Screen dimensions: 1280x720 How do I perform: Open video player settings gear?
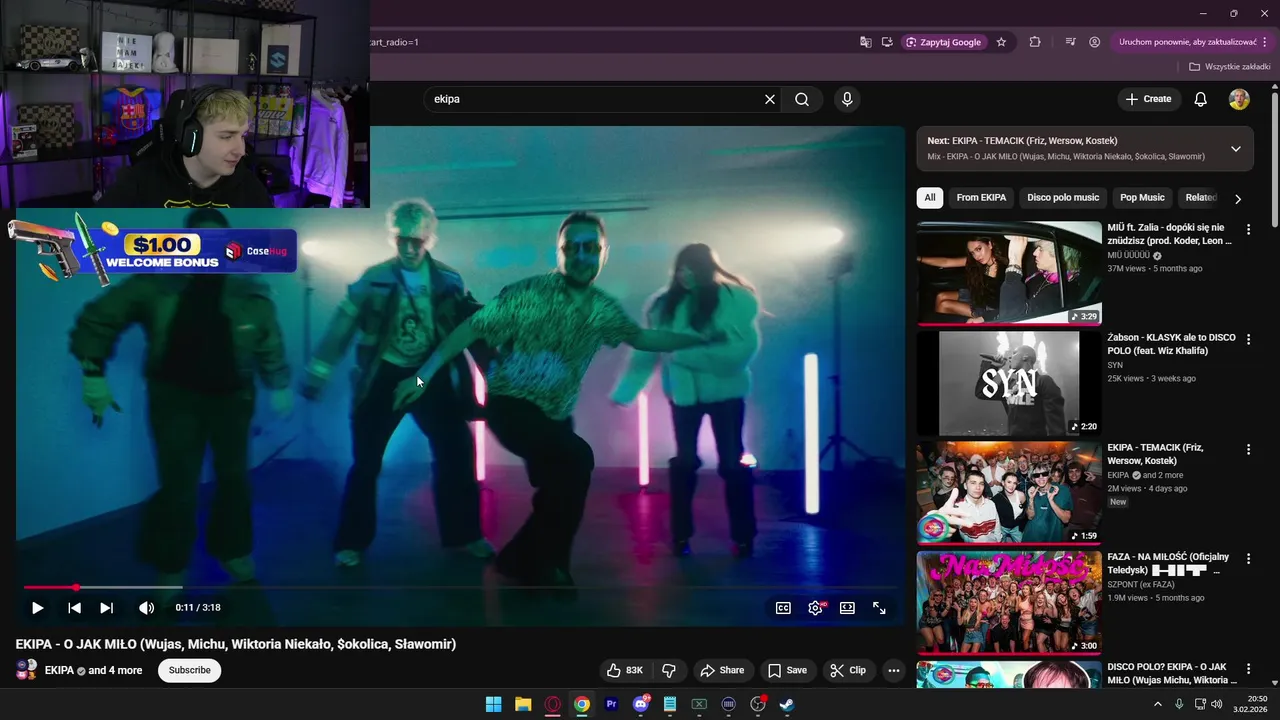(816, 608)
